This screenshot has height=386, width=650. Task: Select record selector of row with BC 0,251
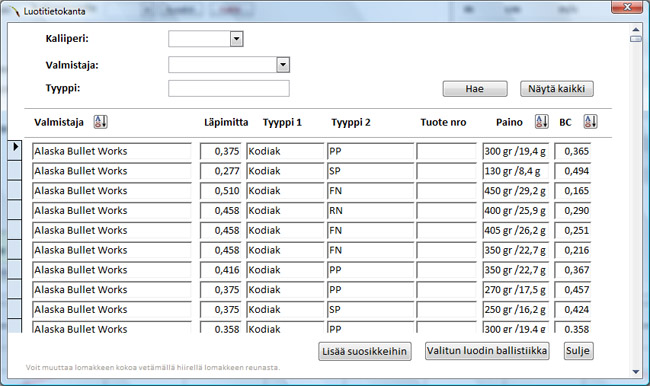pos(15,229)
